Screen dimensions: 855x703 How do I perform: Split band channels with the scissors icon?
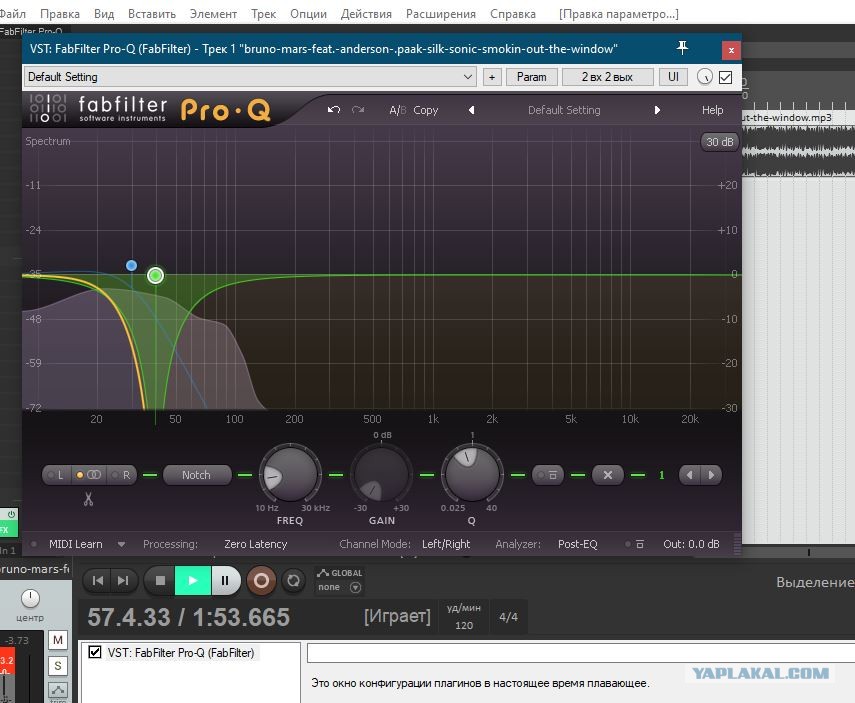[x=88, y=498]
